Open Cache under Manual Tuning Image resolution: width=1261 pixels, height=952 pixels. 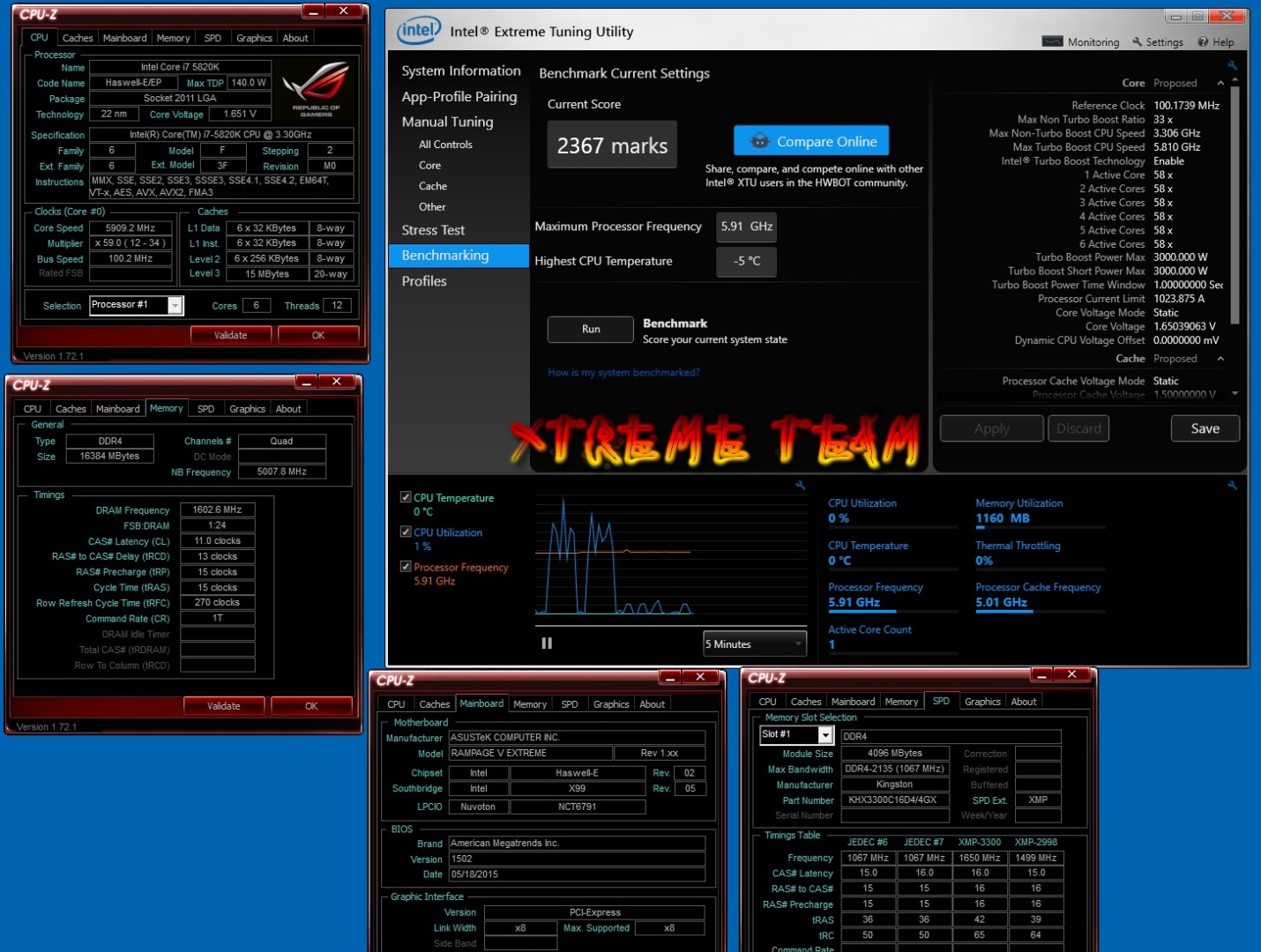coord(432,186)
